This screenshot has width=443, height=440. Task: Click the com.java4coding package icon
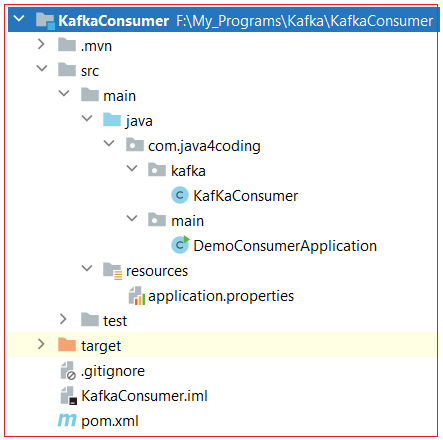point(135,145)
